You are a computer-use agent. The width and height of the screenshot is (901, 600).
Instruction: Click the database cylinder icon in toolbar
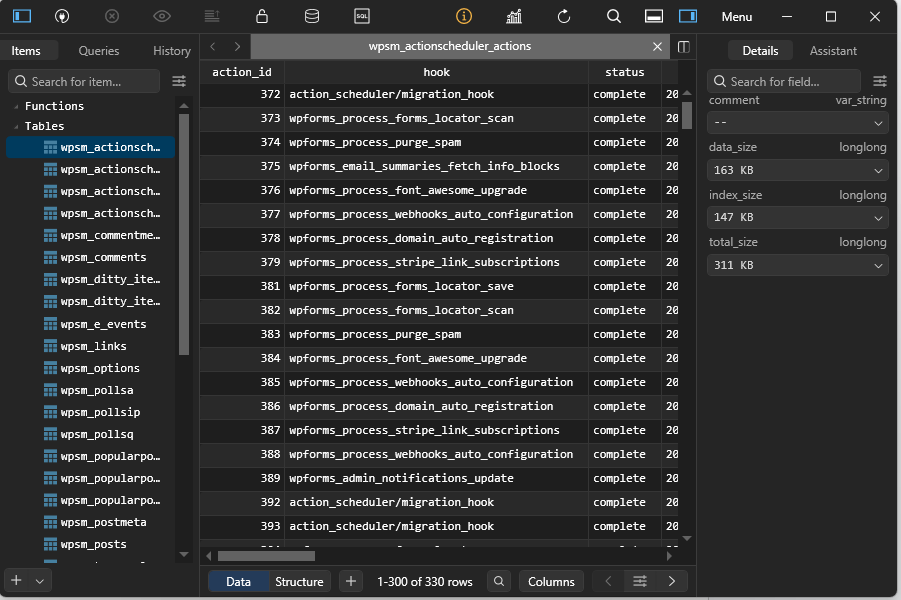[312, 16]
